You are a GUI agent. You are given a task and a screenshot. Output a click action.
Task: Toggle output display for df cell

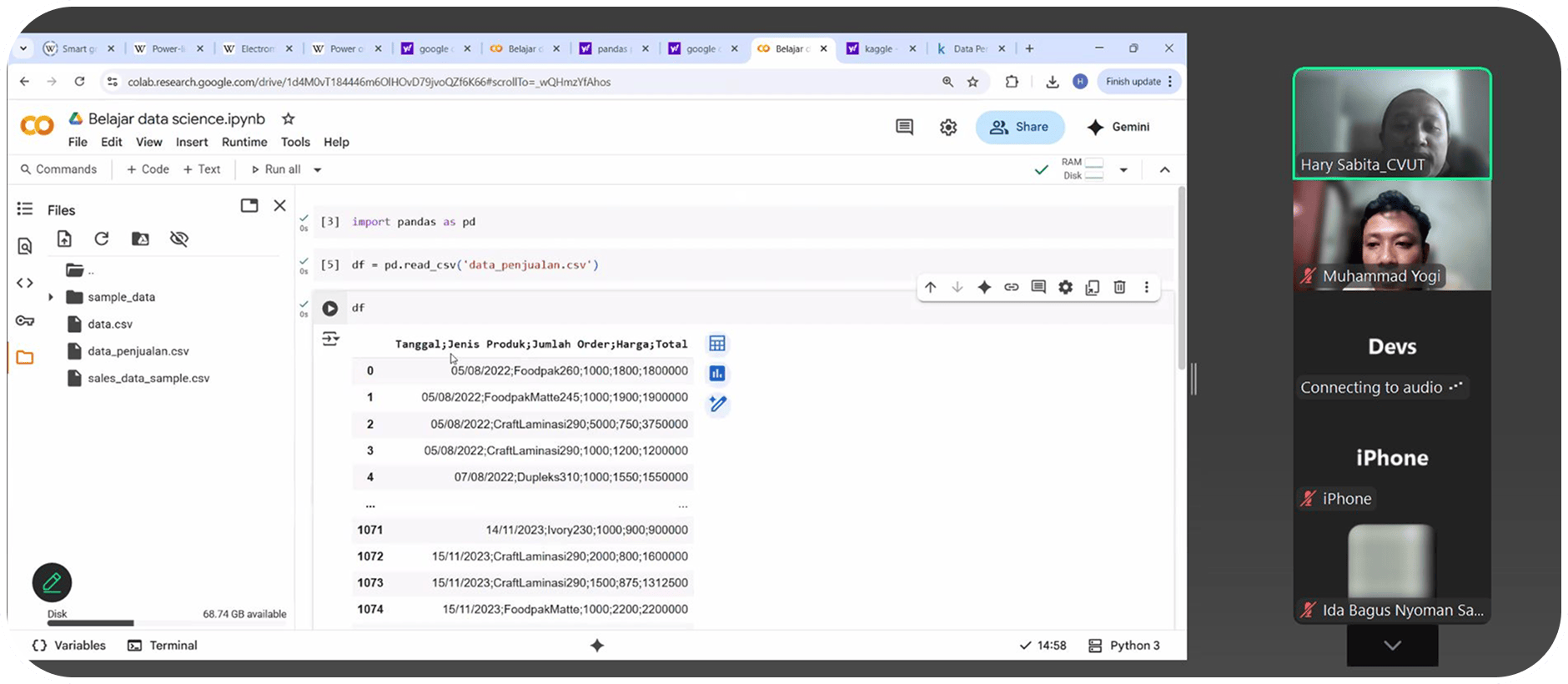pos(330,339)
